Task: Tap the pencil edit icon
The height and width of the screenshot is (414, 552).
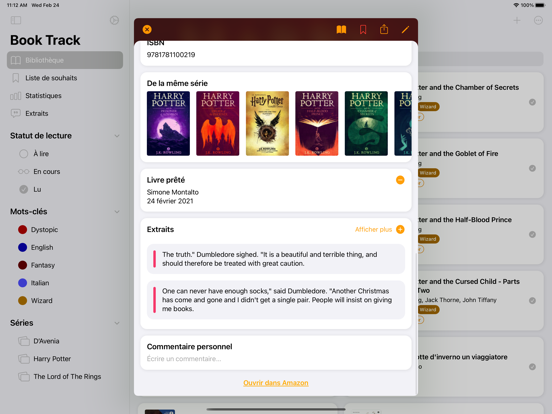Action: [x=405, y=30]
